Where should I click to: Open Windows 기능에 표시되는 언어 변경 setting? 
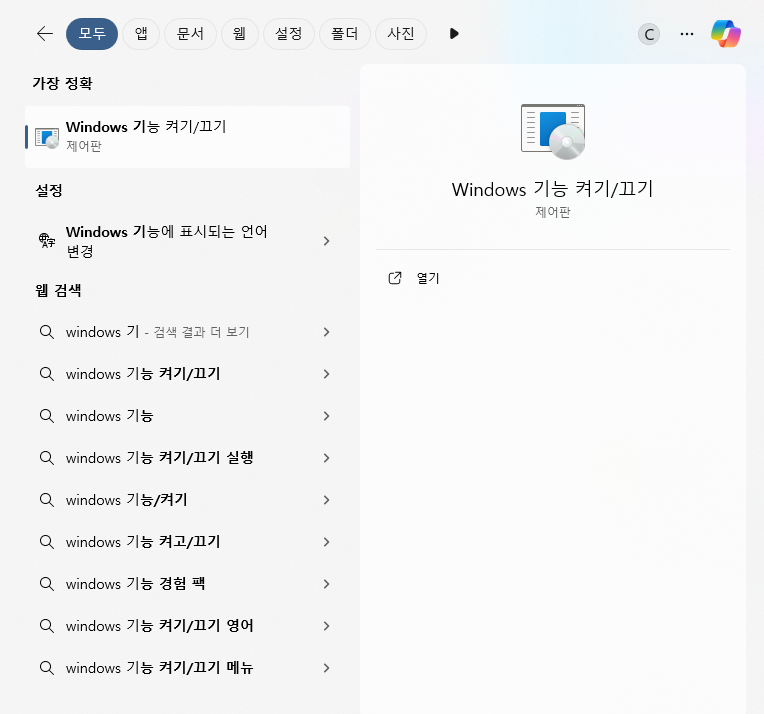point(188,241)
